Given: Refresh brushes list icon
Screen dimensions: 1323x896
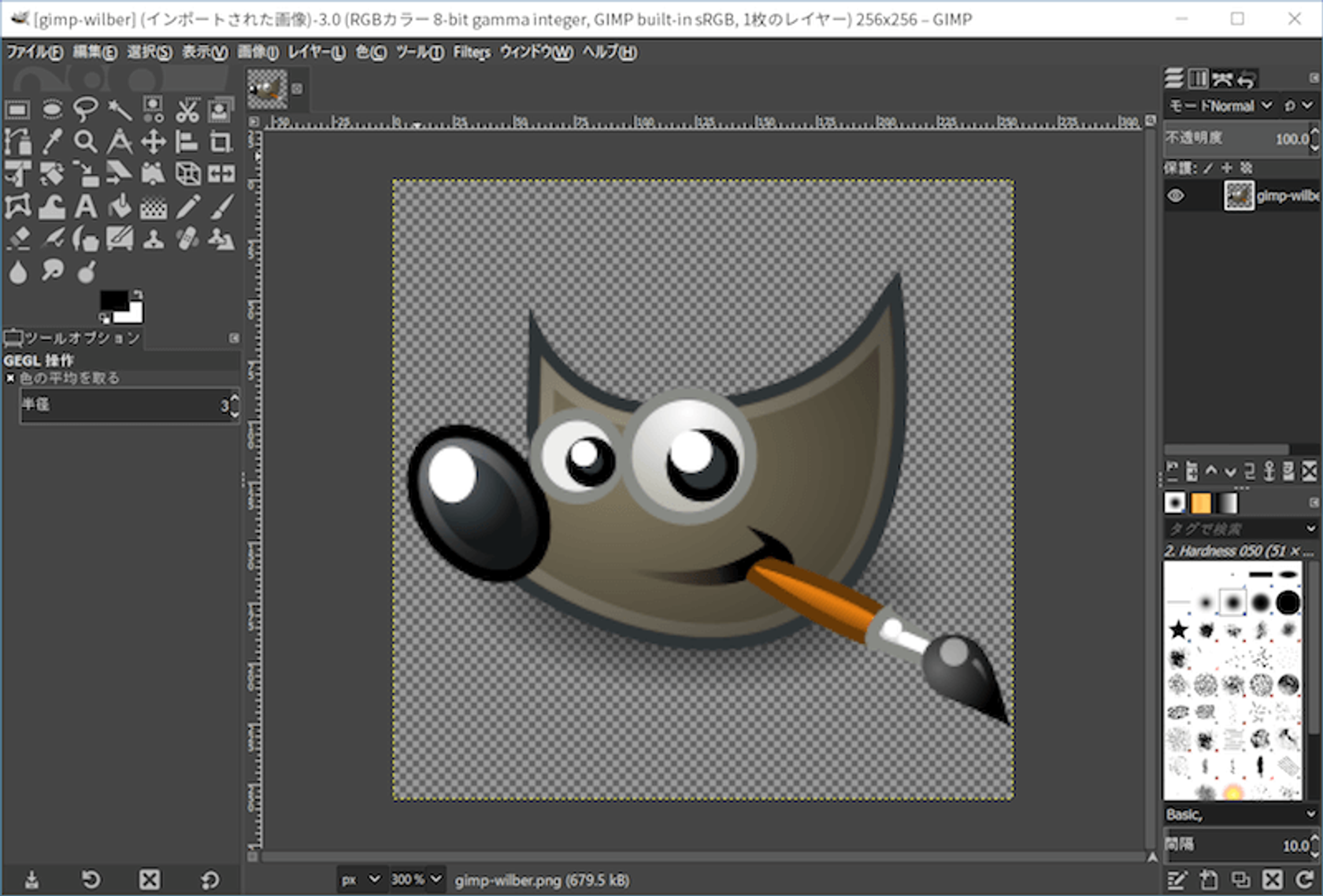Looking at the screenshot, I should (x=1305, y=879).
